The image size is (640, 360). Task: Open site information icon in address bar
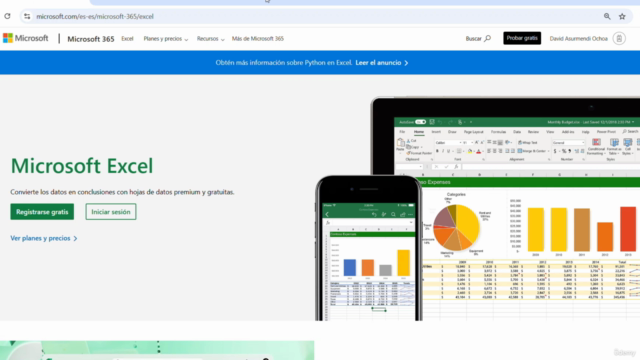[27, 16]
